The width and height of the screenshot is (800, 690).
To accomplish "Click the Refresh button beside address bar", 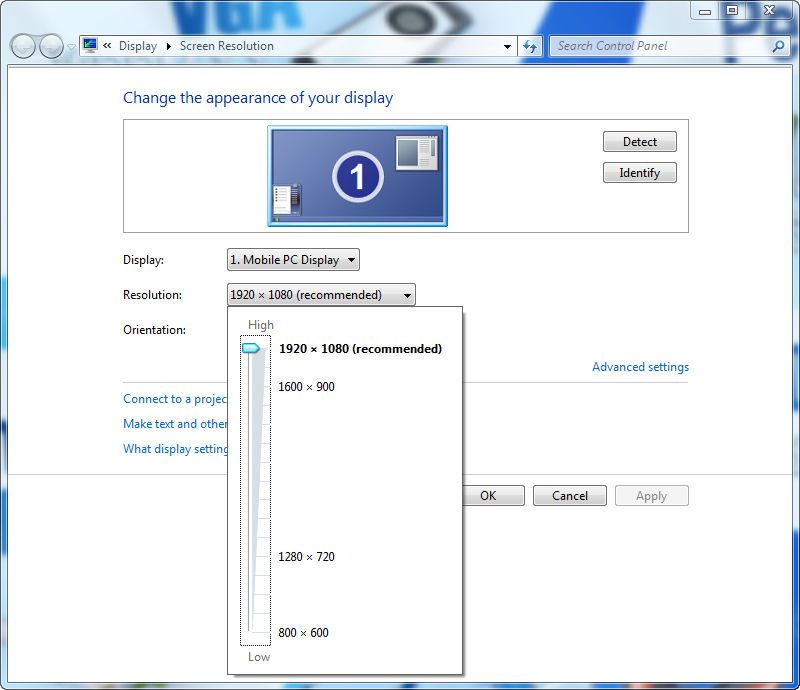I will point(530,46).
